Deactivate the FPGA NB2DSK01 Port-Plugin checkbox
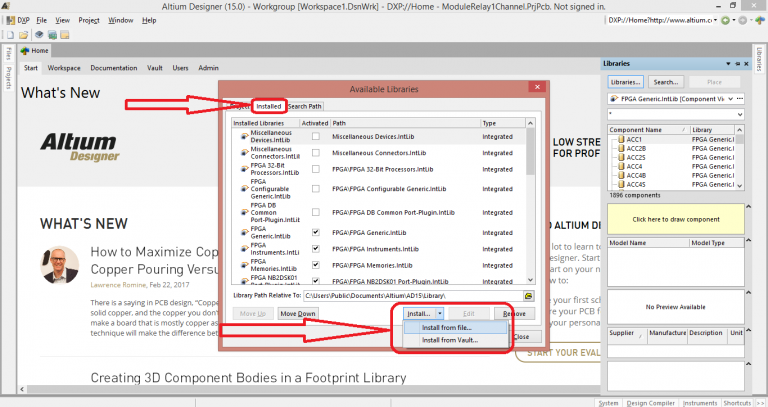Image resolution: width=768 pixels, height=407 pixels. tap(316, 281)
